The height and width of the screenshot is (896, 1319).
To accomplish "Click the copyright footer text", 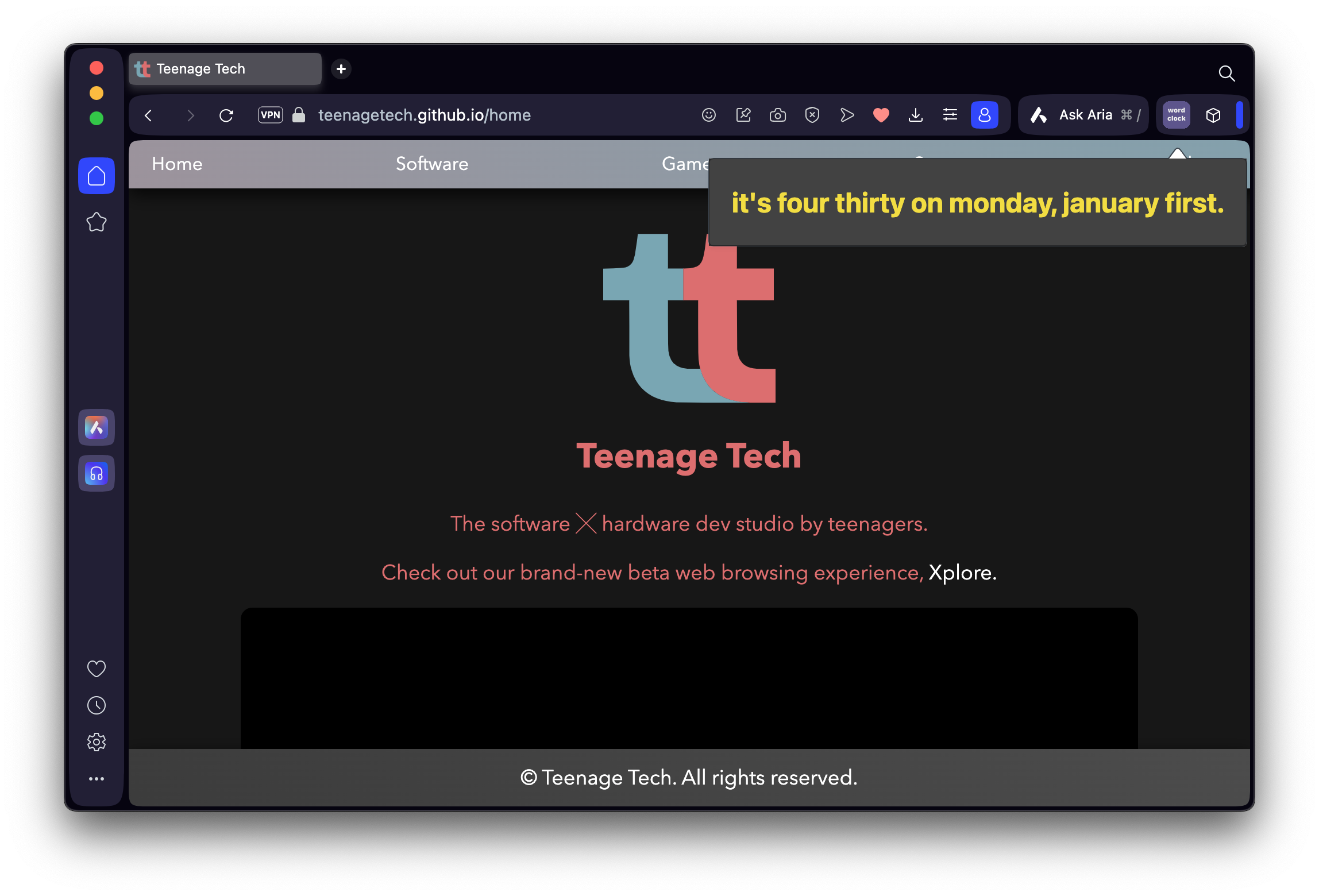I will tap(689, 778).
